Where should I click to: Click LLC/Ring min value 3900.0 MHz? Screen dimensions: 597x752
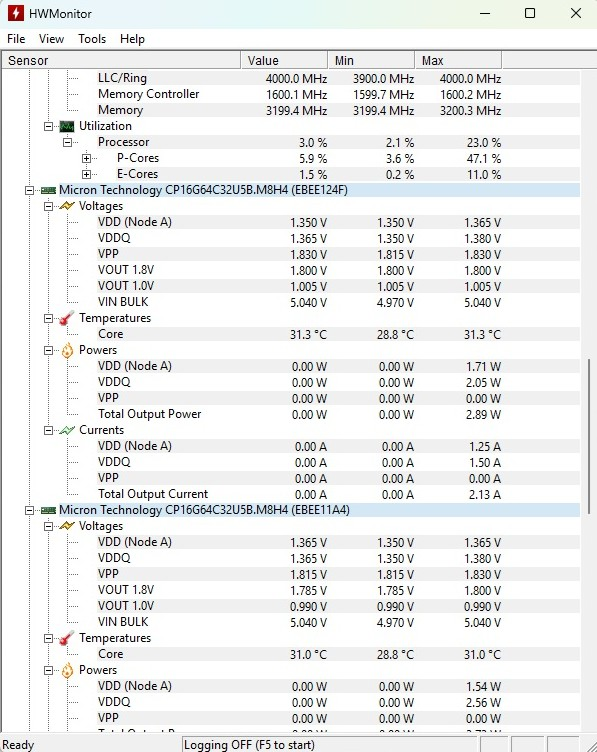click(384, 79)
